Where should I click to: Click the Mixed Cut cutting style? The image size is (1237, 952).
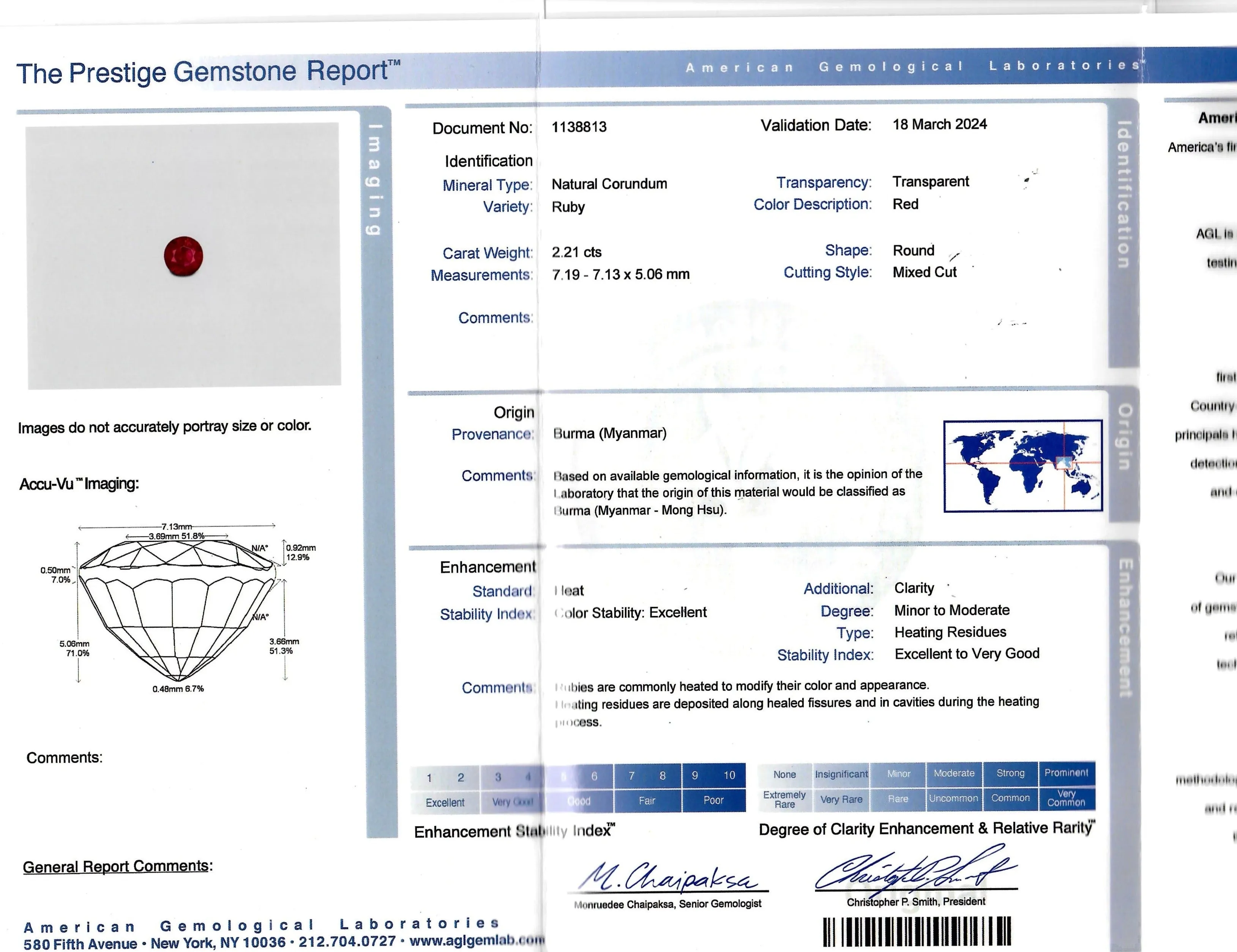(925, 273)
